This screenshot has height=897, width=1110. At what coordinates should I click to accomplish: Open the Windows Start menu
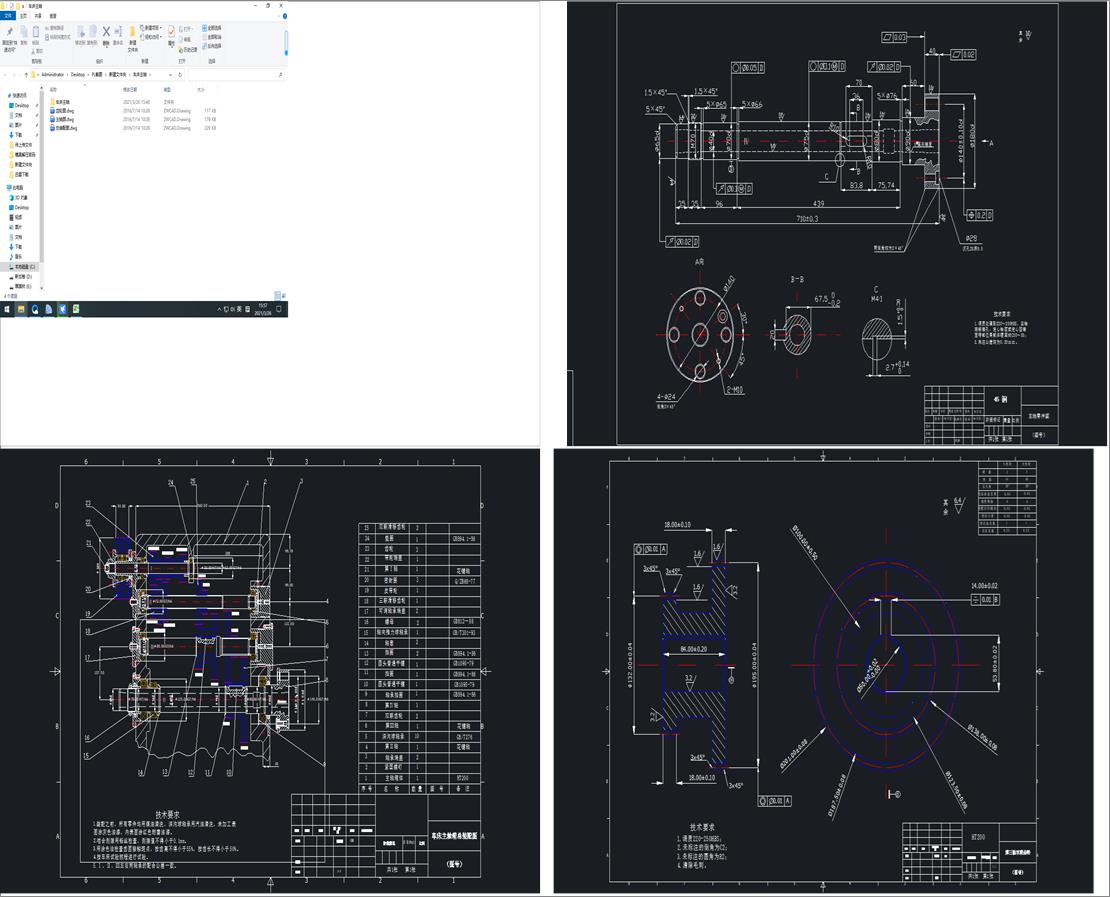pyautogui.click(x=7, y=309)
